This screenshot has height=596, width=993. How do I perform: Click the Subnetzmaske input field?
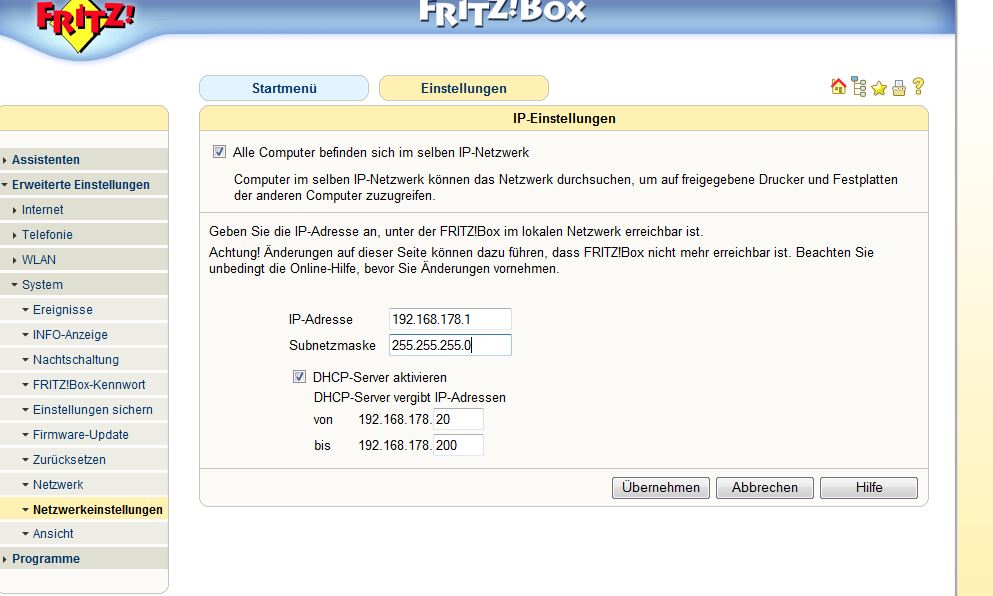point(450,345)
